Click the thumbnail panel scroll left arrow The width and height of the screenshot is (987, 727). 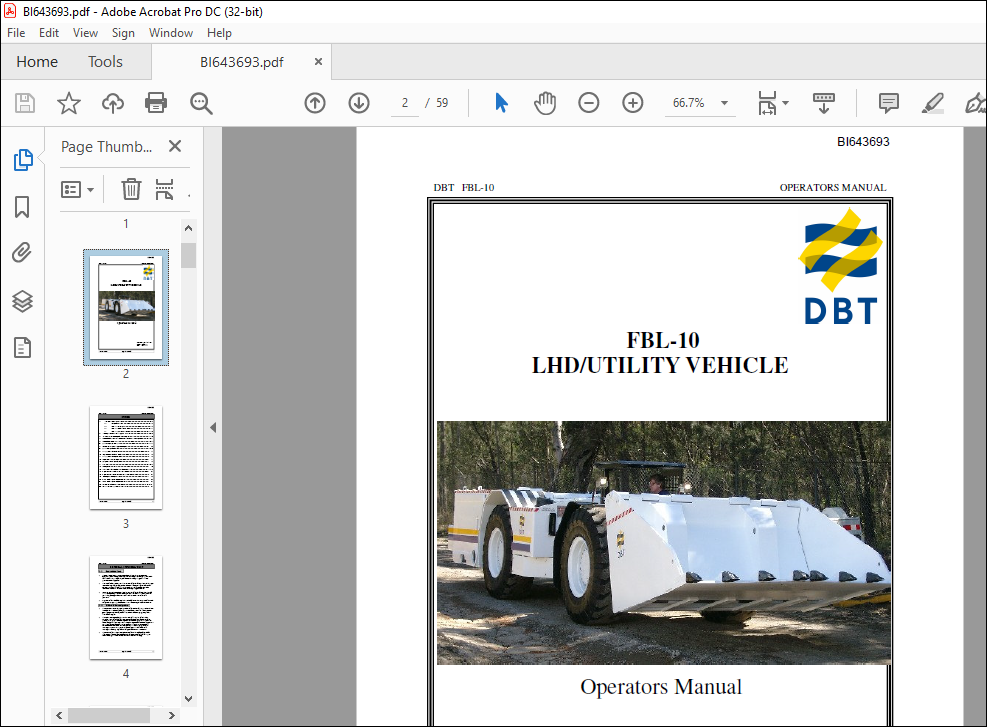click(59, 716)
